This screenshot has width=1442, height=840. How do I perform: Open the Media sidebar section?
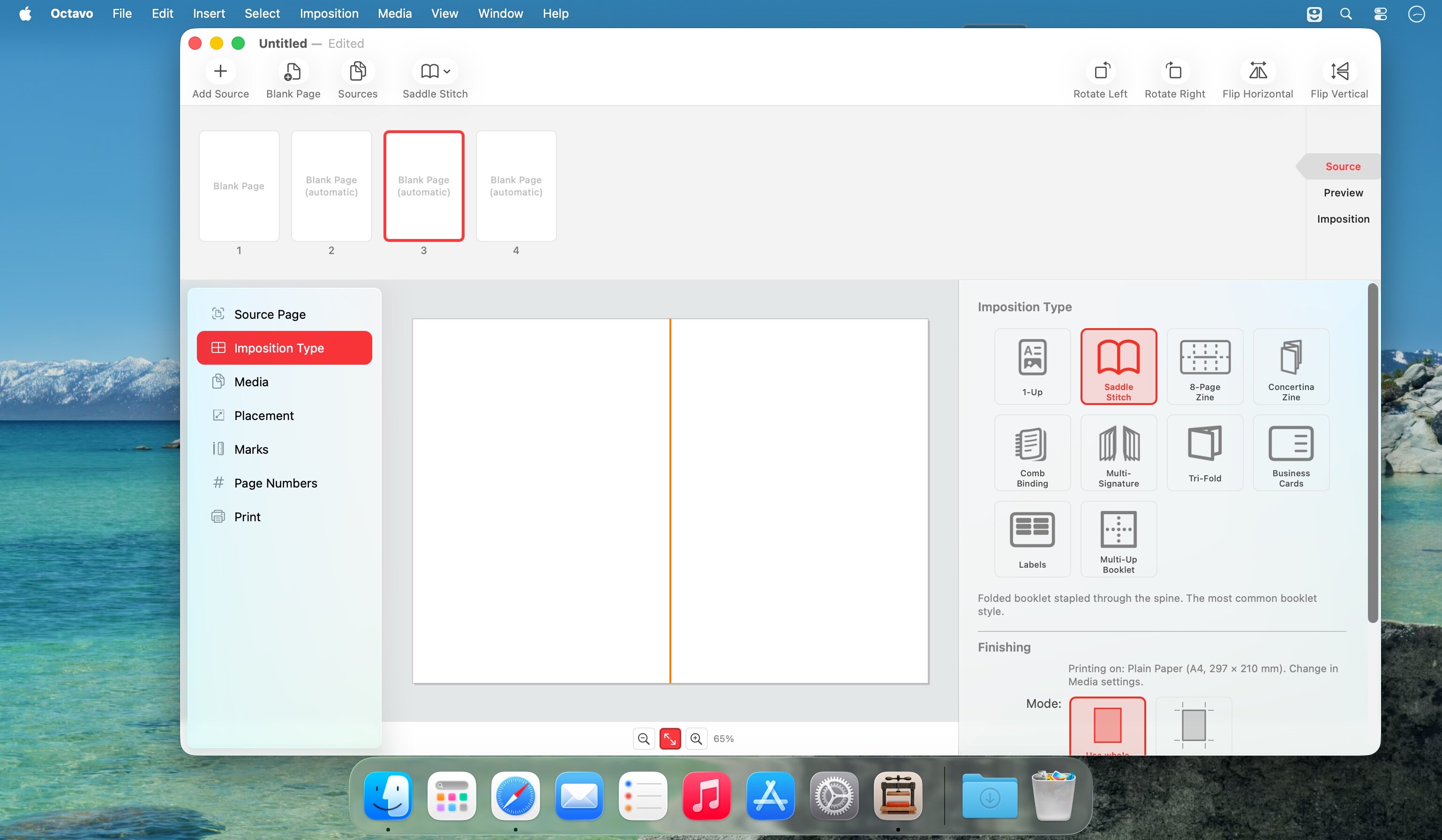click(251, 382)
